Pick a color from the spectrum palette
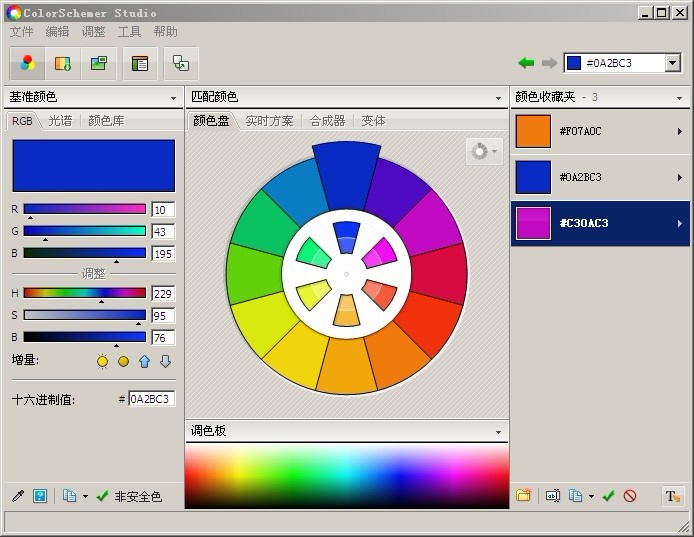This screenshot has width=694, height=537. tap(347, 475)
